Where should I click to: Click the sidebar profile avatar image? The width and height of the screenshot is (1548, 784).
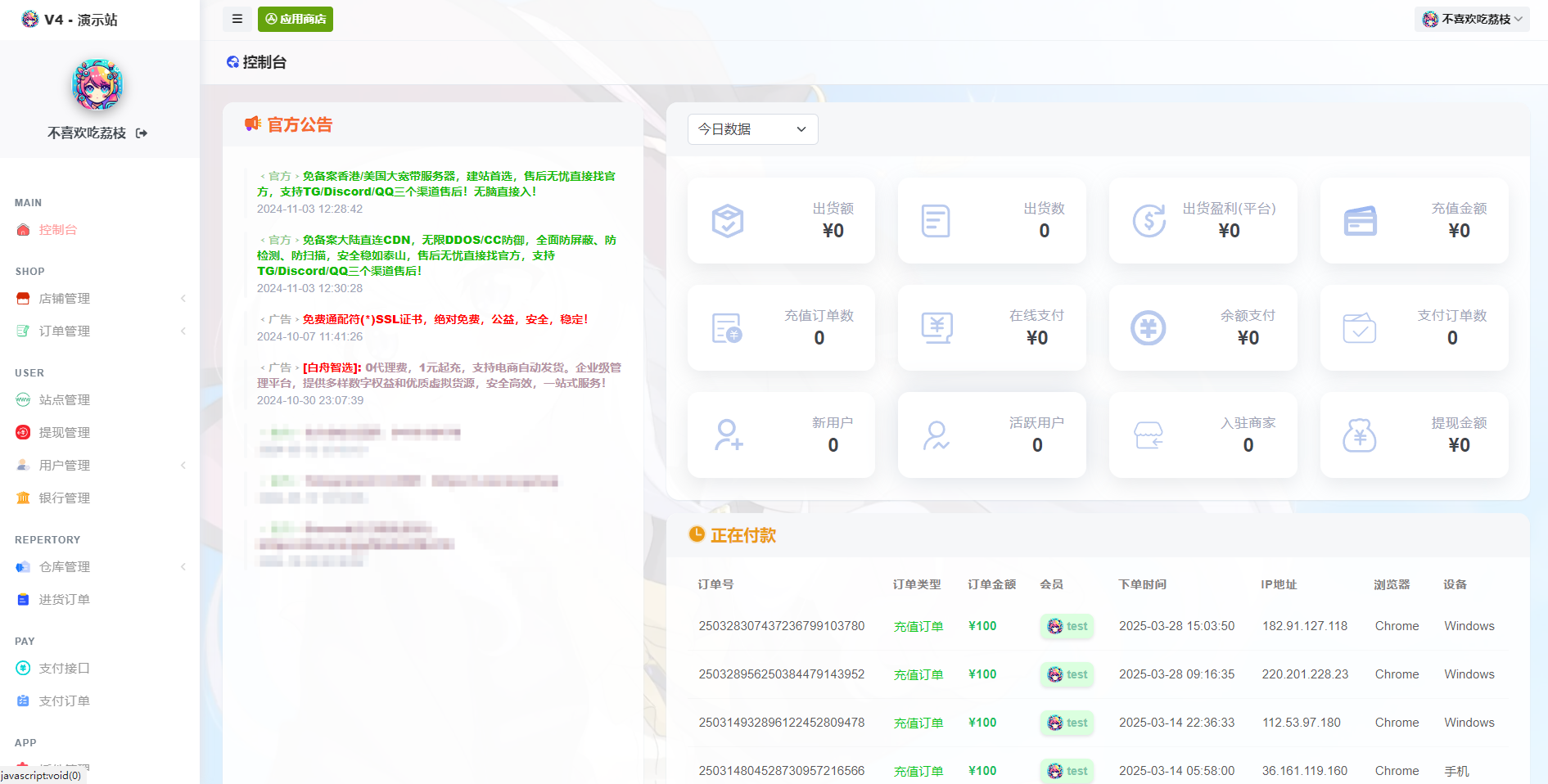(x=97, y=85)
